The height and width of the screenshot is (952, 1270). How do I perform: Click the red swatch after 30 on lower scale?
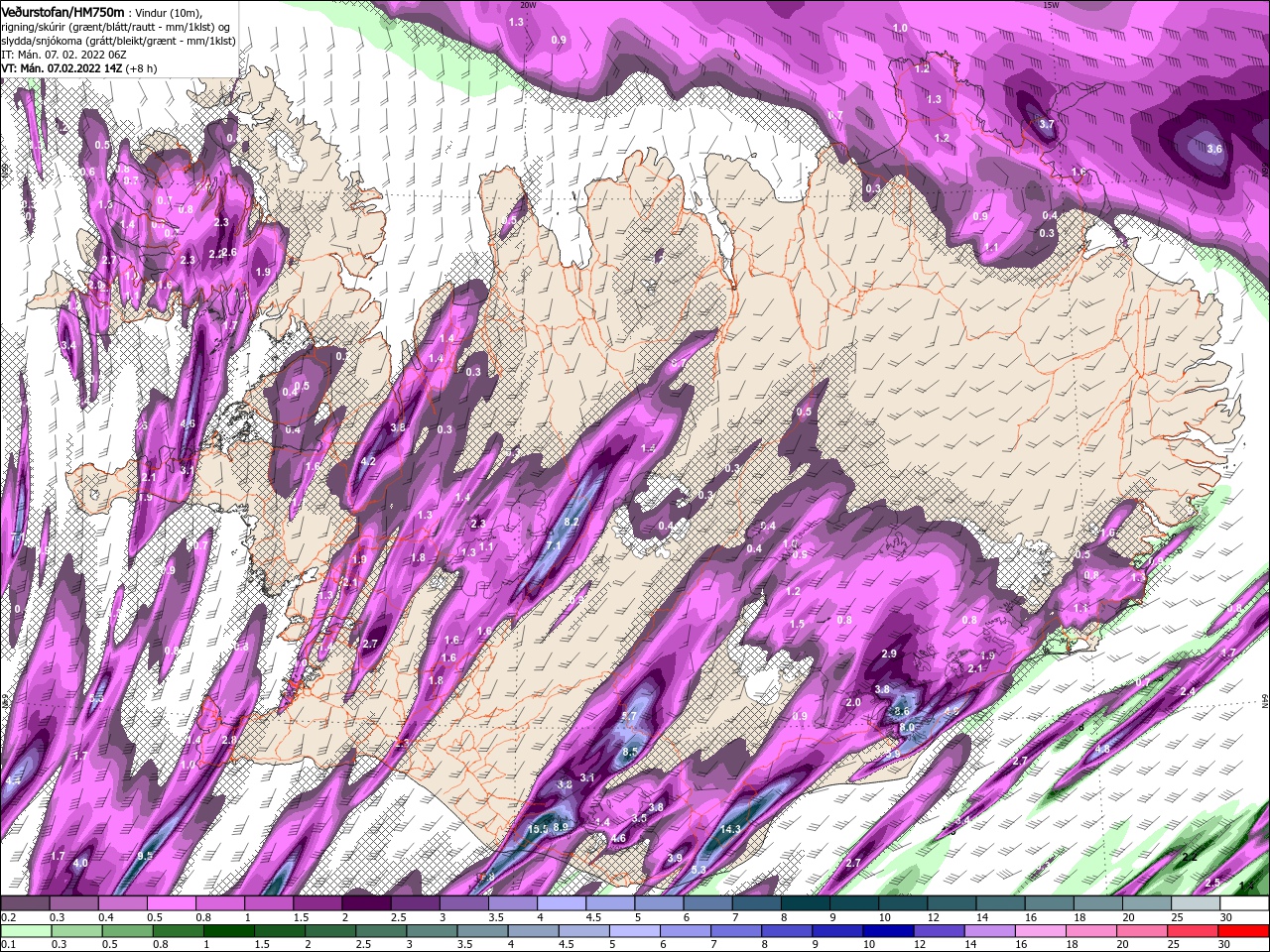pyautogui.click(x=1242, y=931)
